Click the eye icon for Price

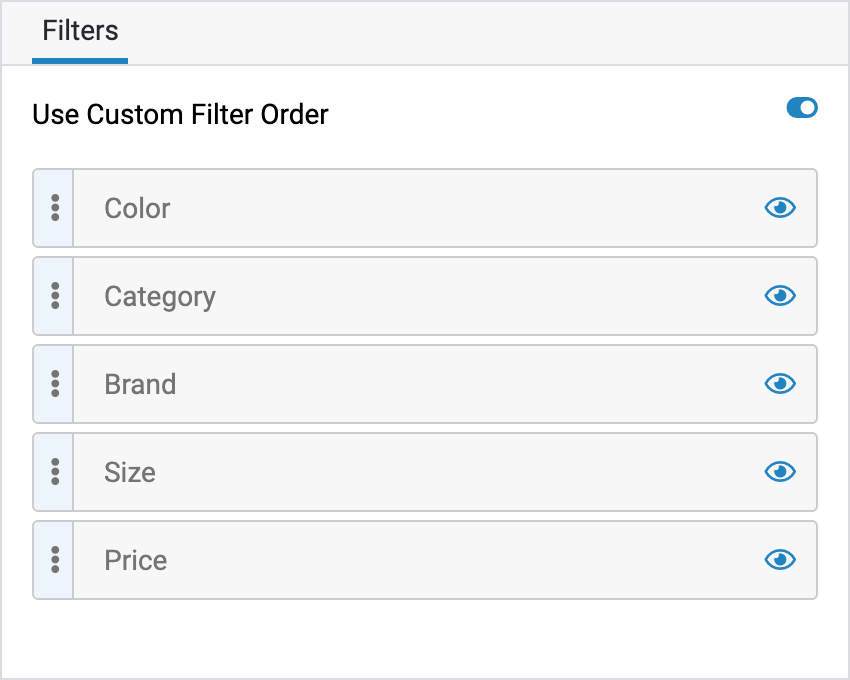click(780, 560)
